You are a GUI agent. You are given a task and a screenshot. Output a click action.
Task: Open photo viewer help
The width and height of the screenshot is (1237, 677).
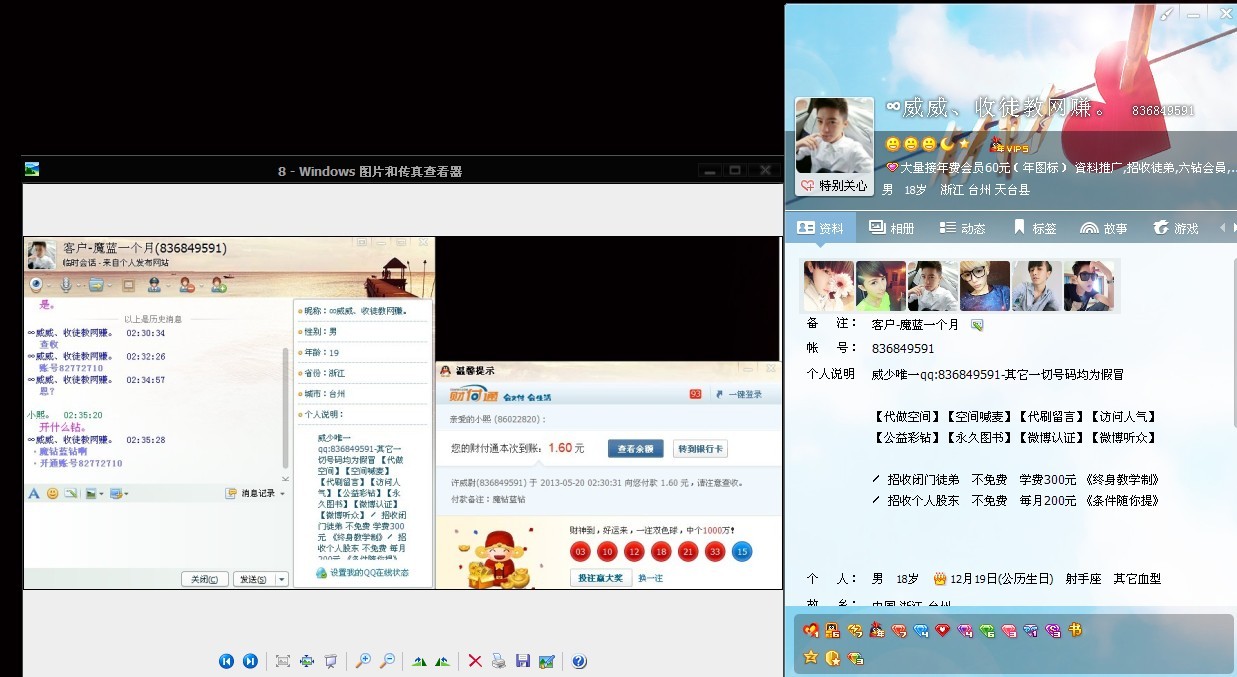(579, 661)
